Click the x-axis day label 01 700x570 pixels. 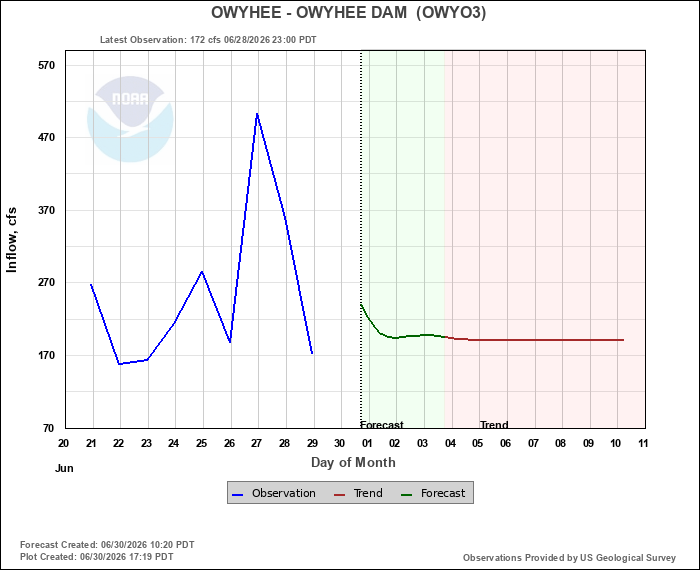(367, 443)
